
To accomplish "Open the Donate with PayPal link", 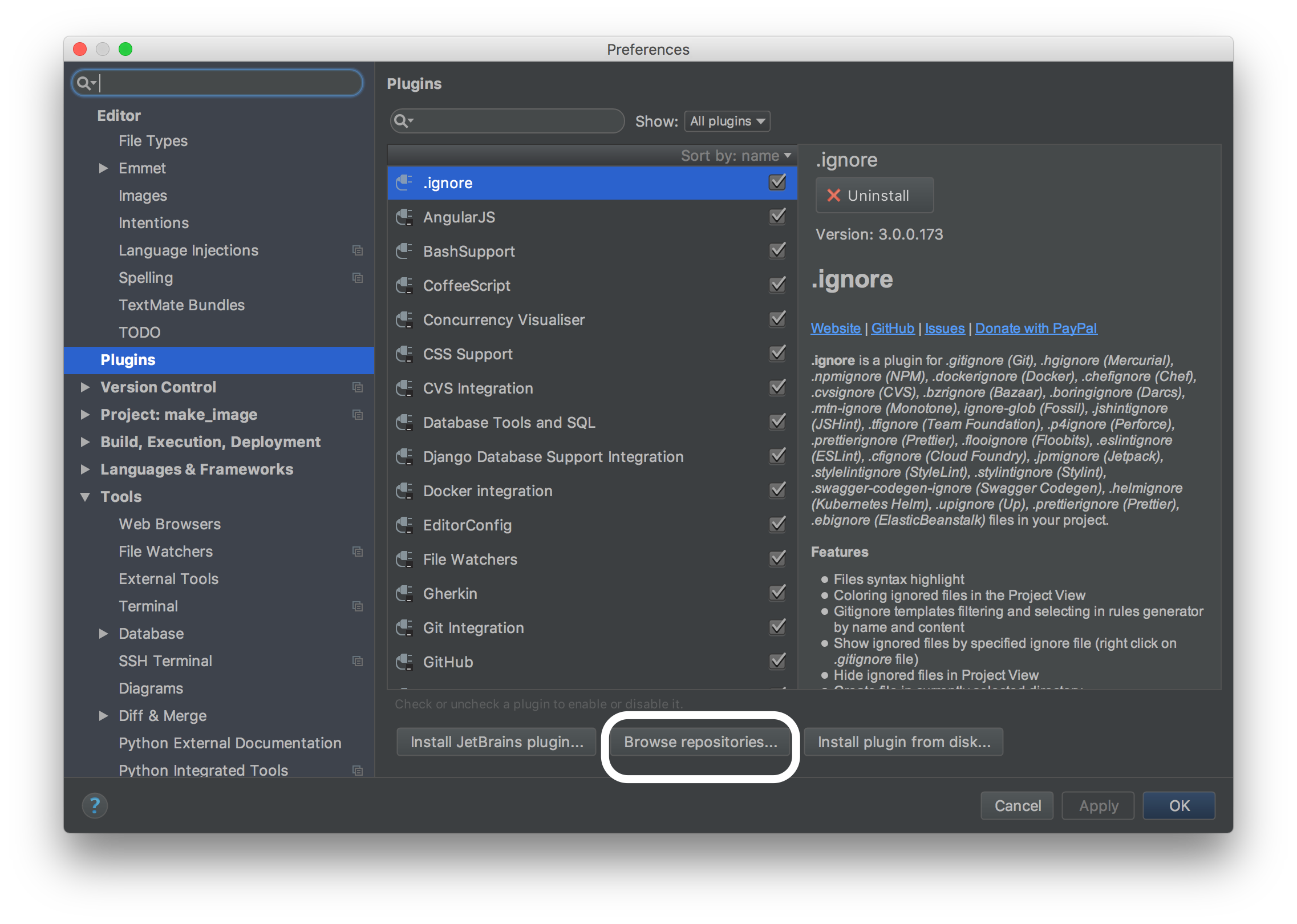I will pos(1036,328).
